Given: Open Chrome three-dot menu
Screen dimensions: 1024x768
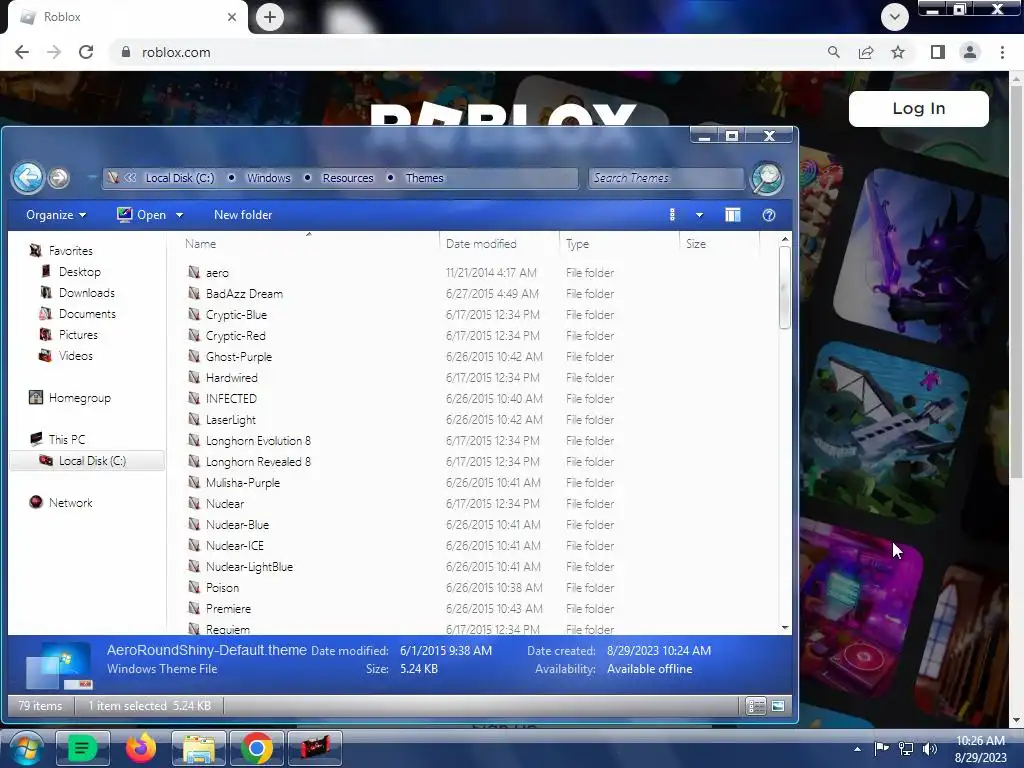Looking at the screenshot, I should (x=1002, y=52).
